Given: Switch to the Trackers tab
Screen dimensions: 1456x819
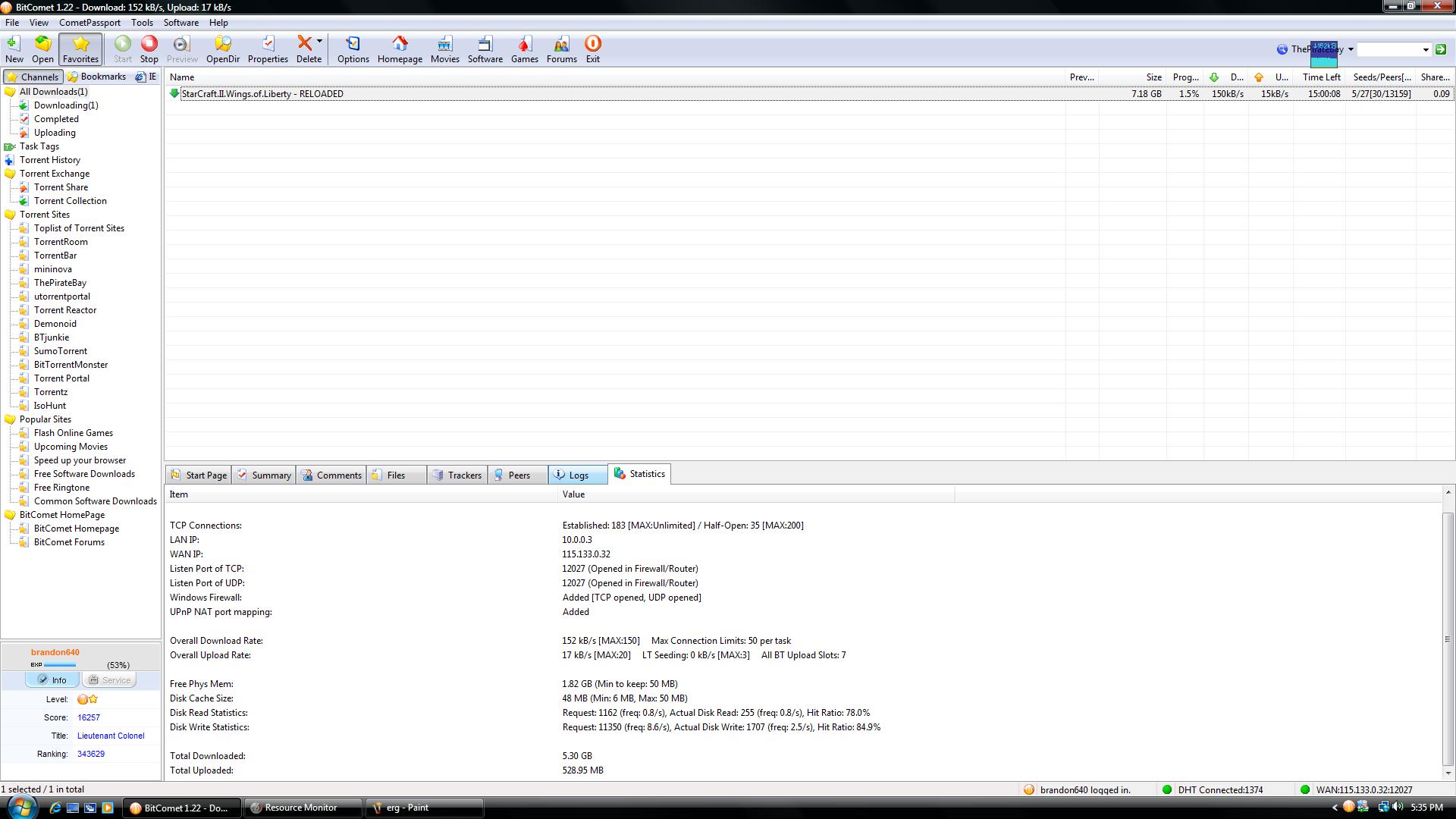Looking at the screenshot, I should pyautogui.click(x=457, y=475).
